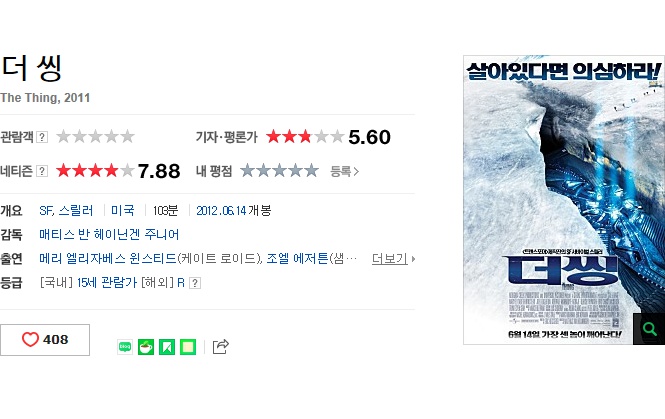Open the 미국 country link

(123, 210)
